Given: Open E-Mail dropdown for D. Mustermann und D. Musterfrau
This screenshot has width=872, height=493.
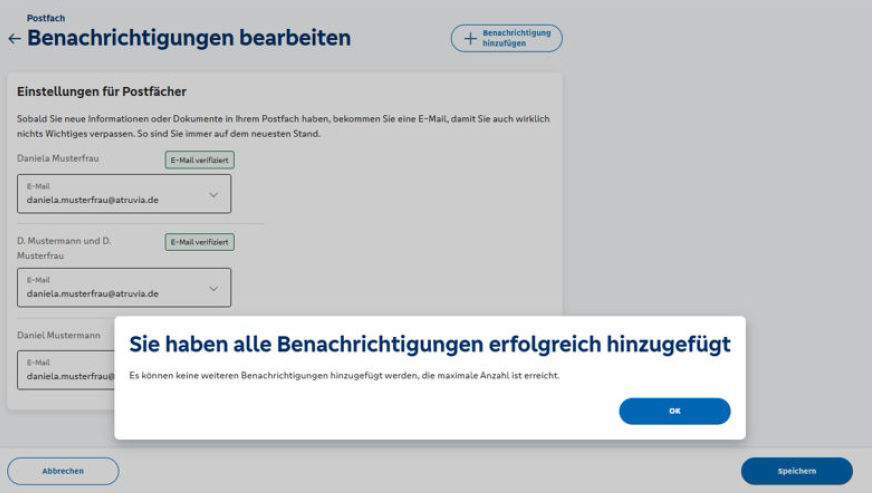Looking at the screenshot, I should (x=124, y=288).
